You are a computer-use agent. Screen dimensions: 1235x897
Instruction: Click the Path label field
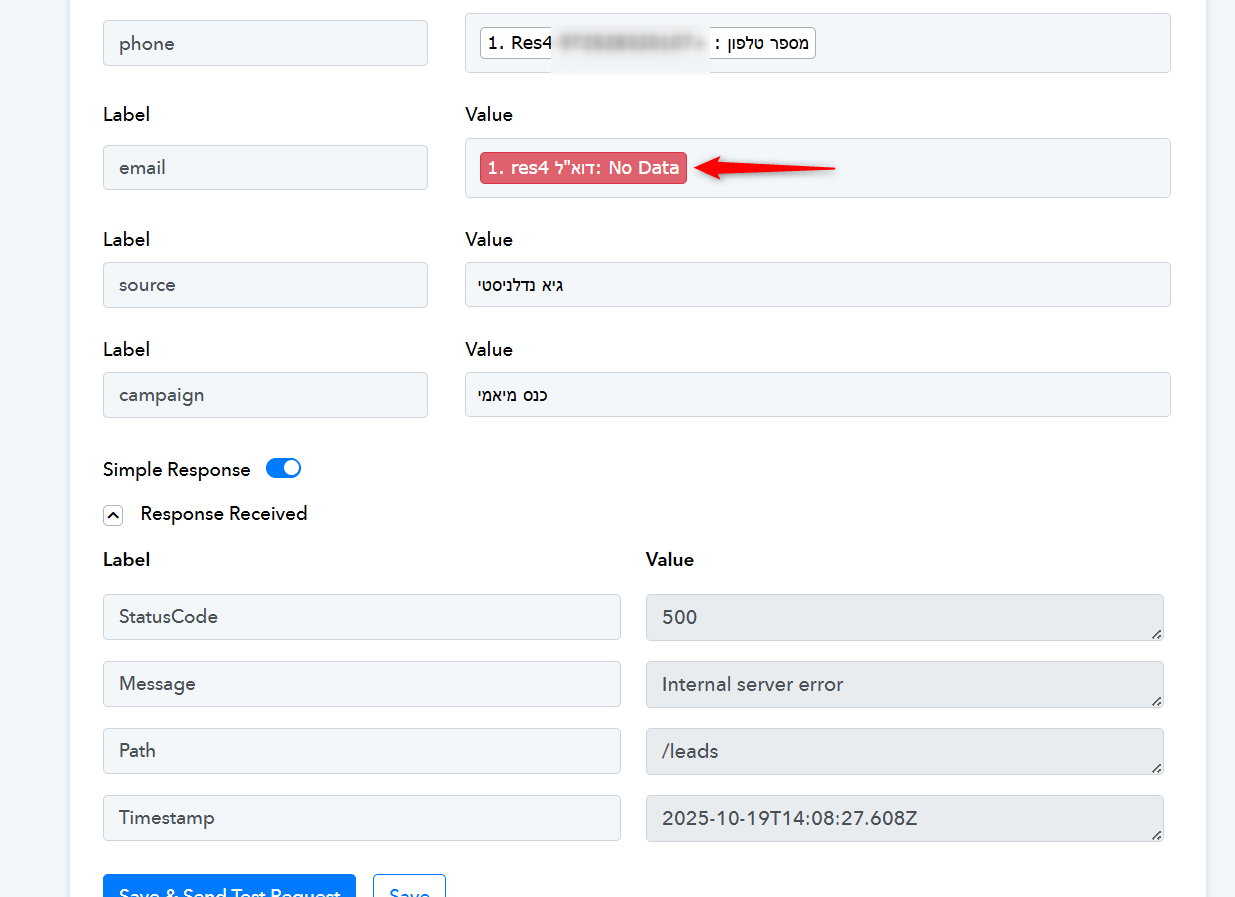click(x=361, y=751)
